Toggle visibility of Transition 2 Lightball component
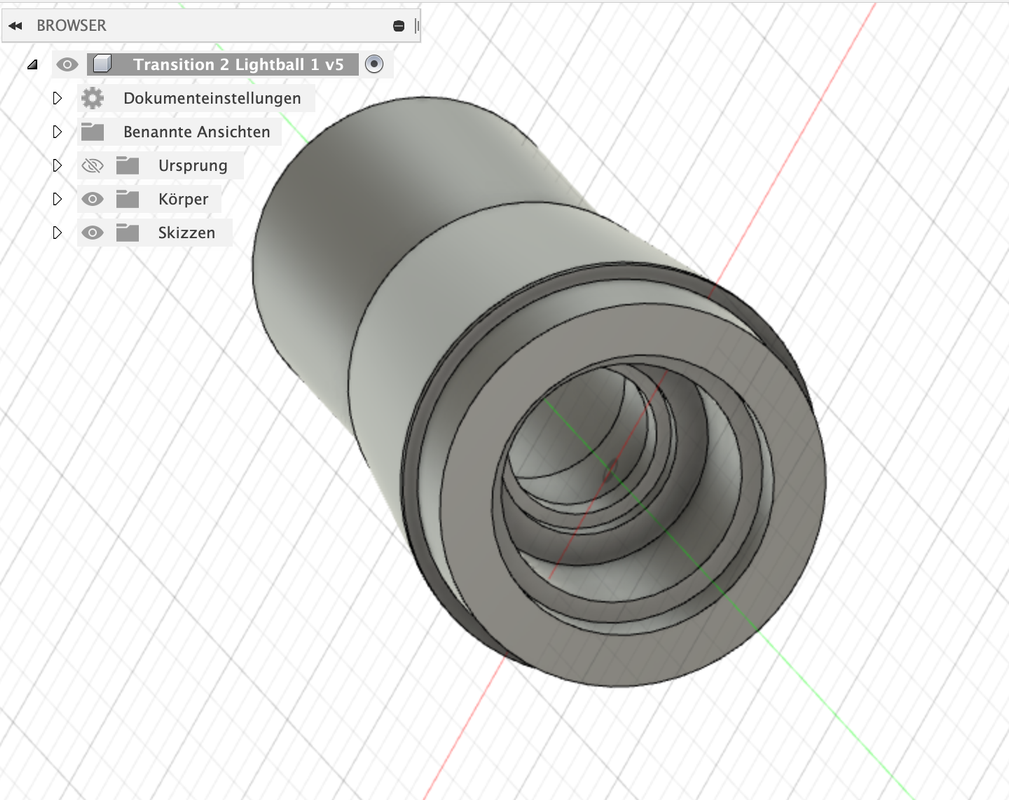 (67, 64)
